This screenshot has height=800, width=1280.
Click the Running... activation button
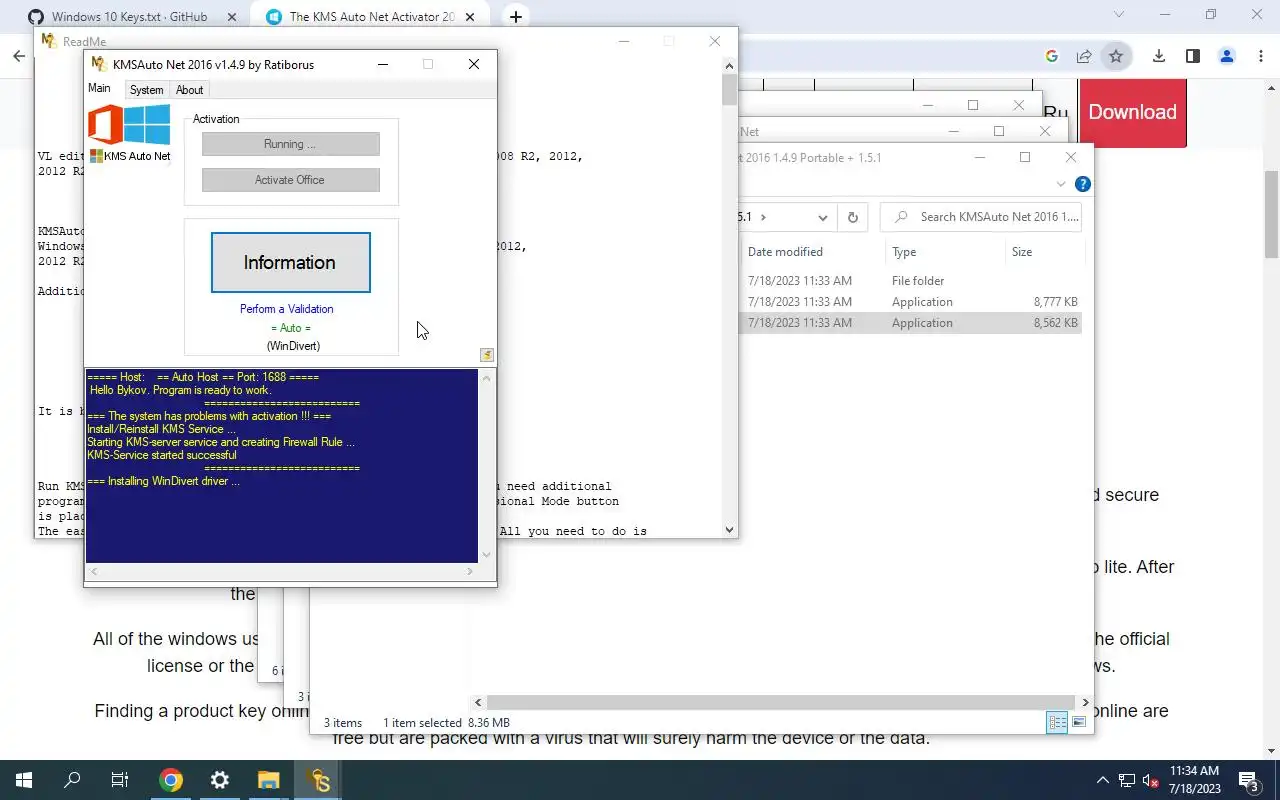pyautogui.click(x=290, y=144)
